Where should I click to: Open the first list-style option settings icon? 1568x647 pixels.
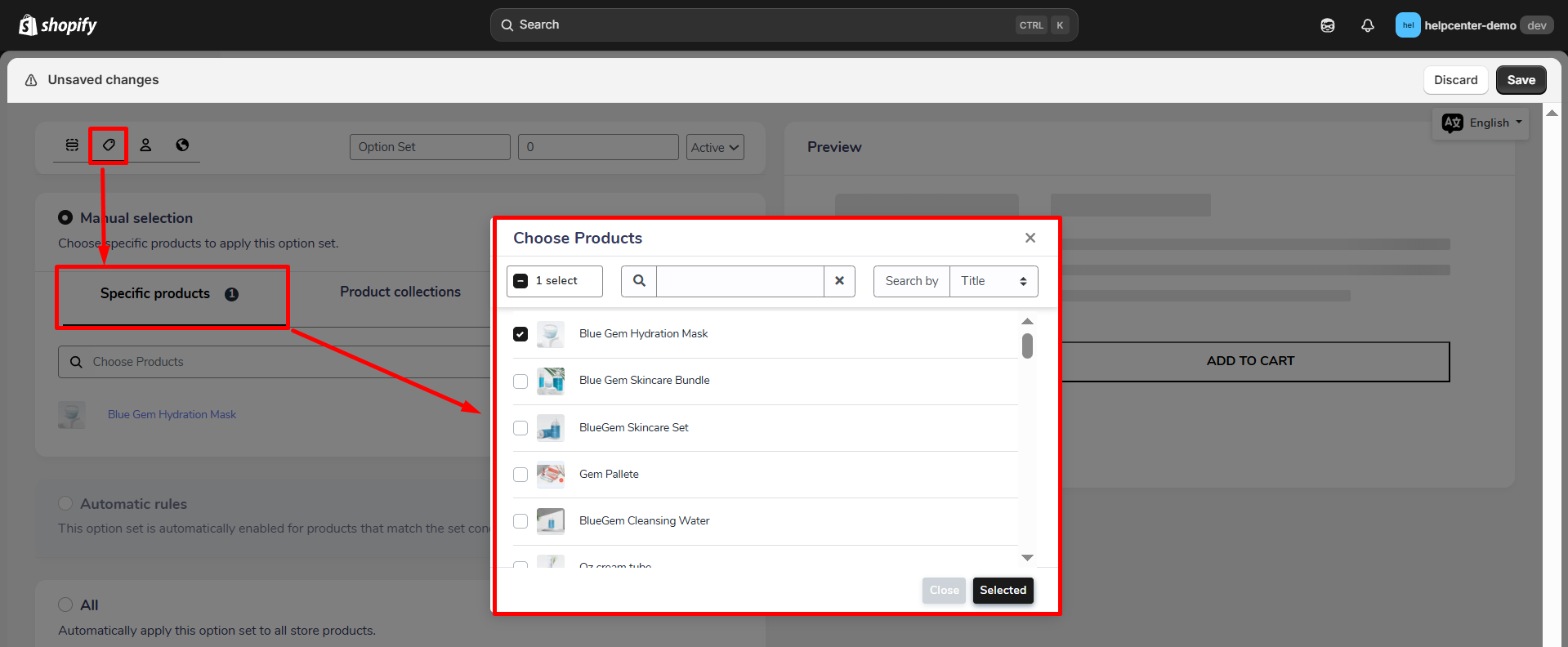72,145
